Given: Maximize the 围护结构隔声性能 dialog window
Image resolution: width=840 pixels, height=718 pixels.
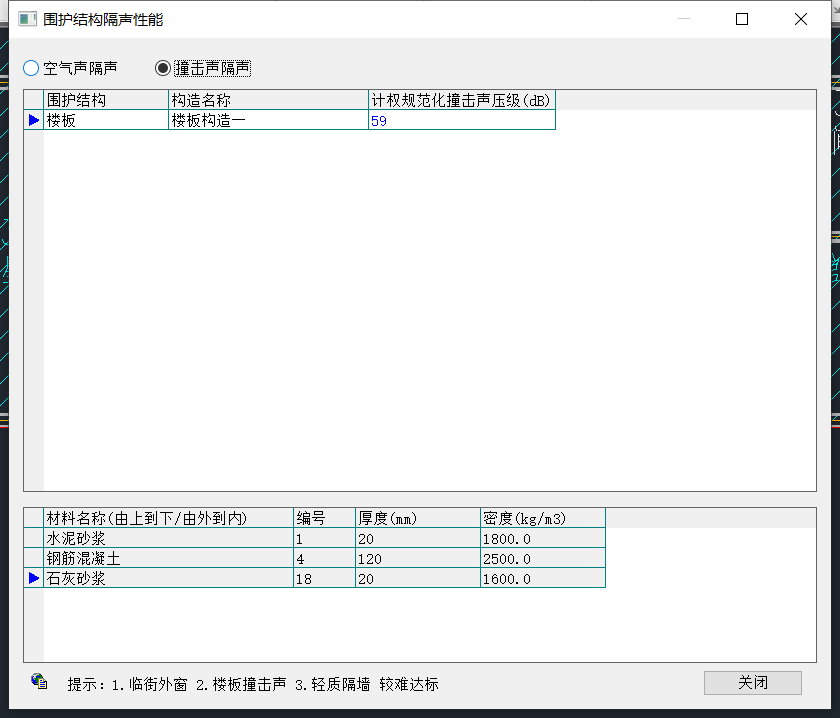Looking at the screenshot, I should (742, 19).
